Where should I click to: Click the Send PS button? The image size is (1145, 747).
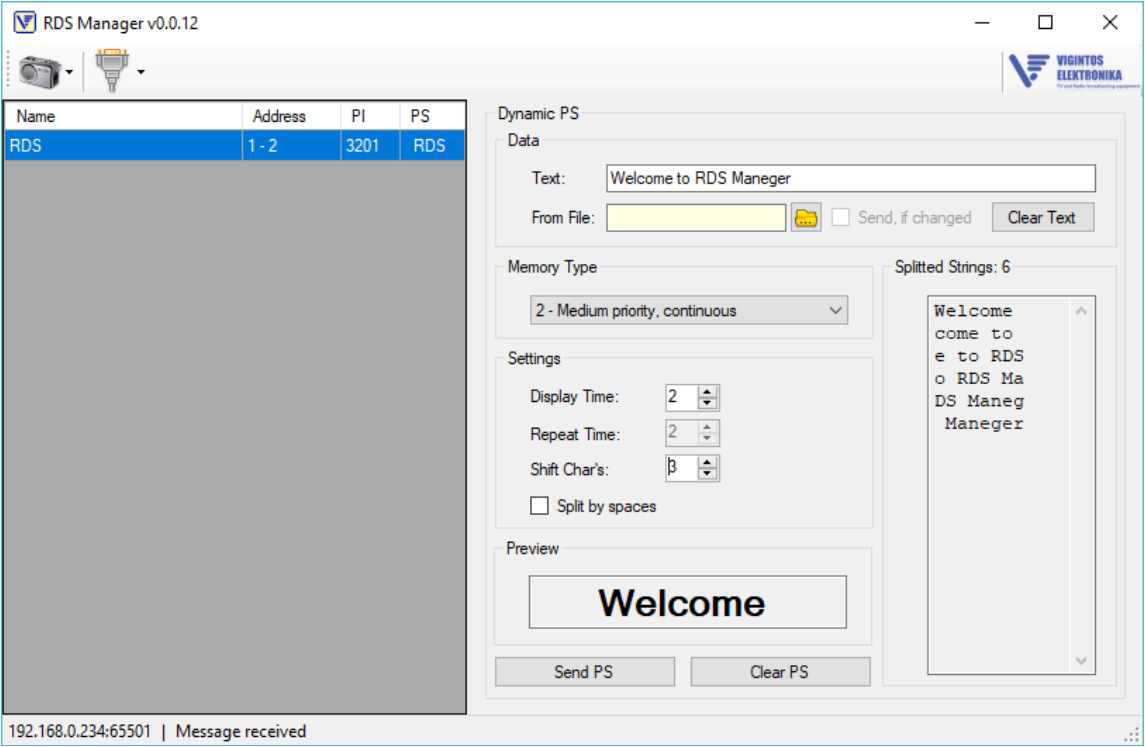584,672
